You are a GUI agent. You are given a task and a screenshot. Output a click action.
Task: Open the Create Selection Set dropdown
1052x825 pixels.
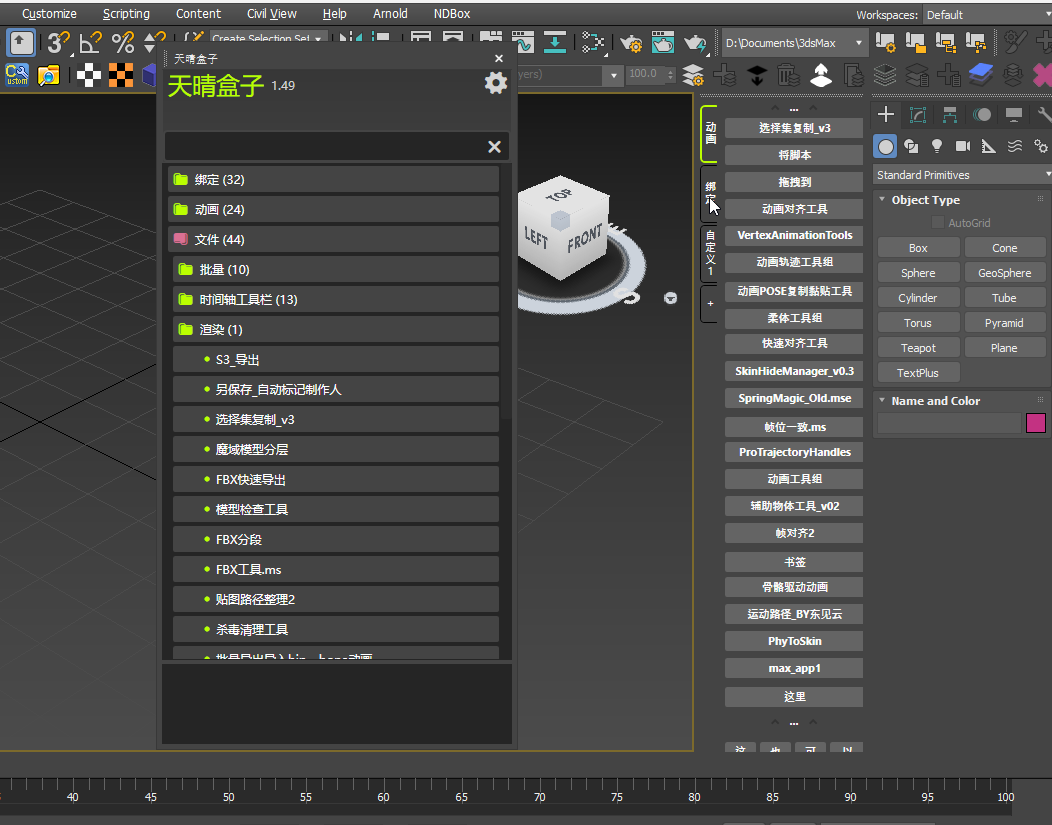point(268,37)
